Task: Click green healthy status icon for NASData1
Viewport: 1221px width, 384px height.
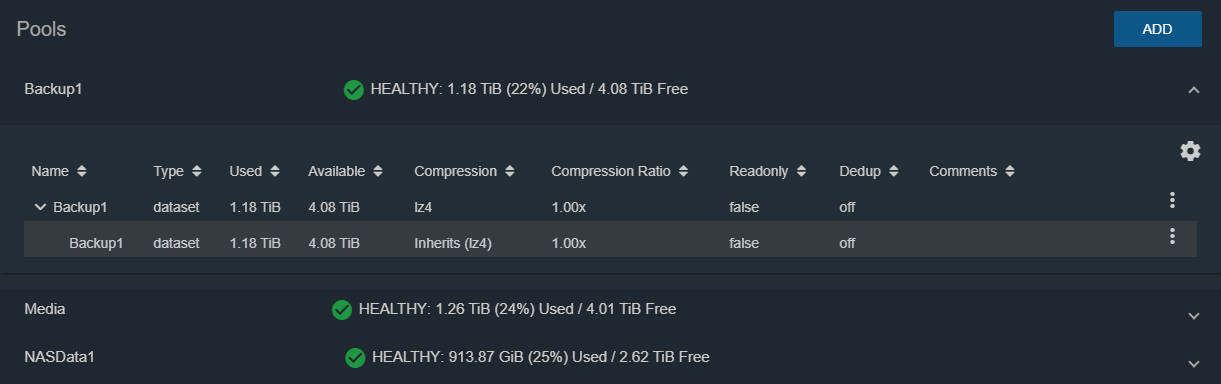Action: tap(354, 357)
